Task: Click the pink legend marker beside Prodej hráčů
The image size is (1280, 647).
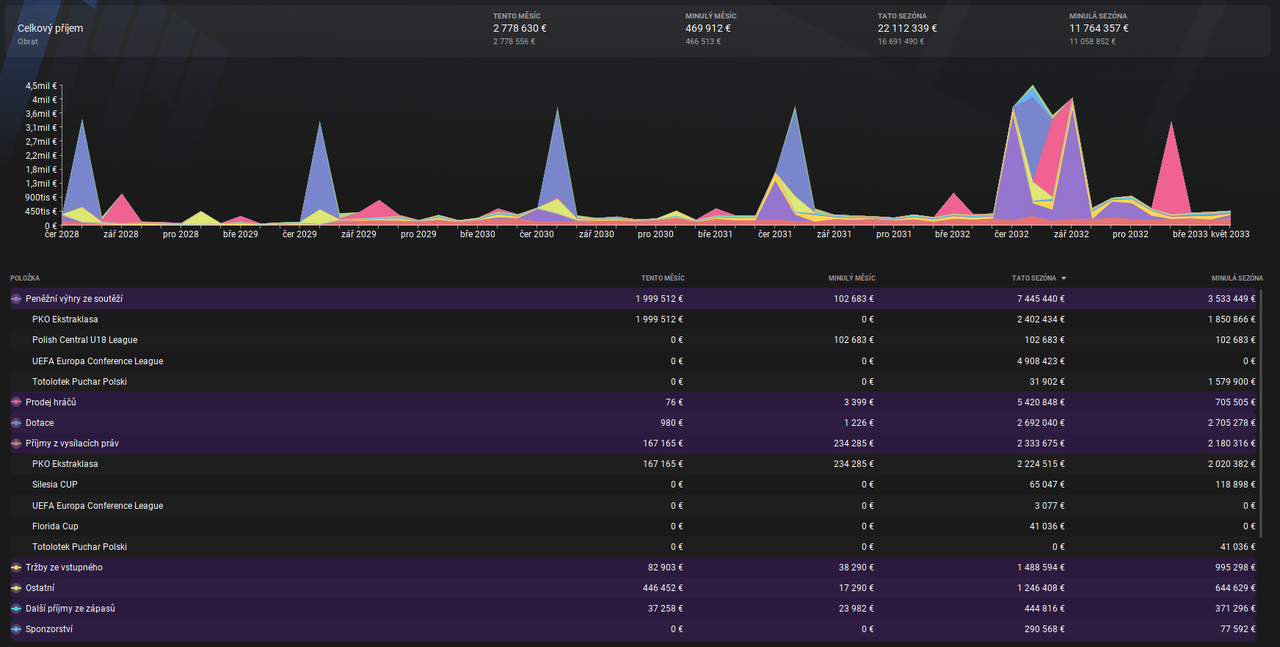Action: pyautogui.click(x=16, y=402)
